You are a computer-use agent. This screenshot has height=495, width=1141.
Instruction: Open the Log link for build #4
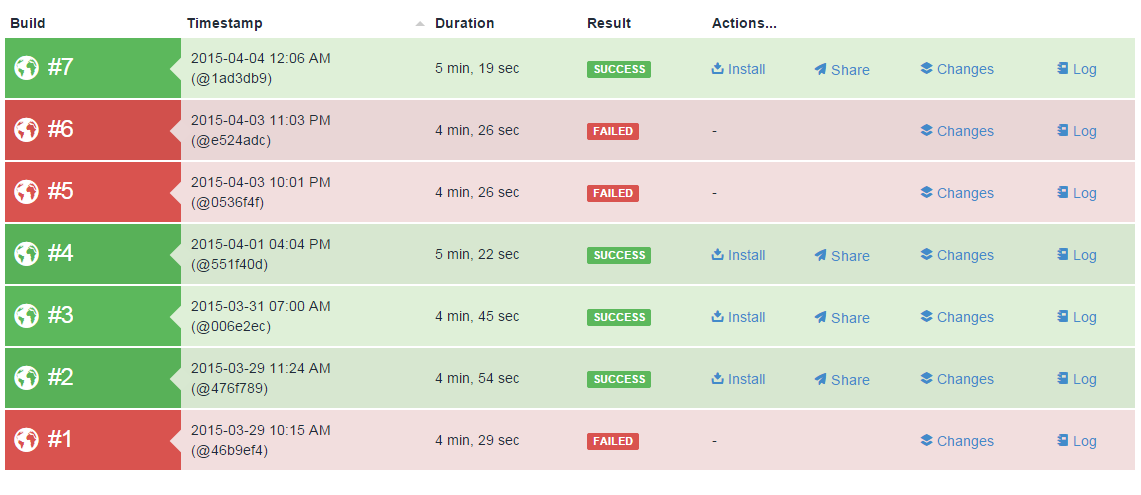1076,255
